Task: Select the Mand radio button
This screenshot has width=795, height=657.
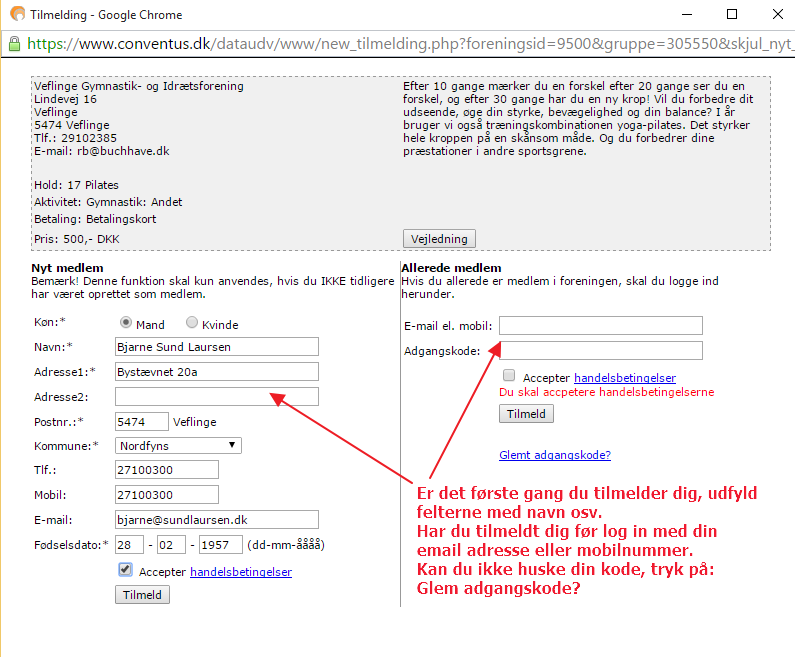Action: 126,322
